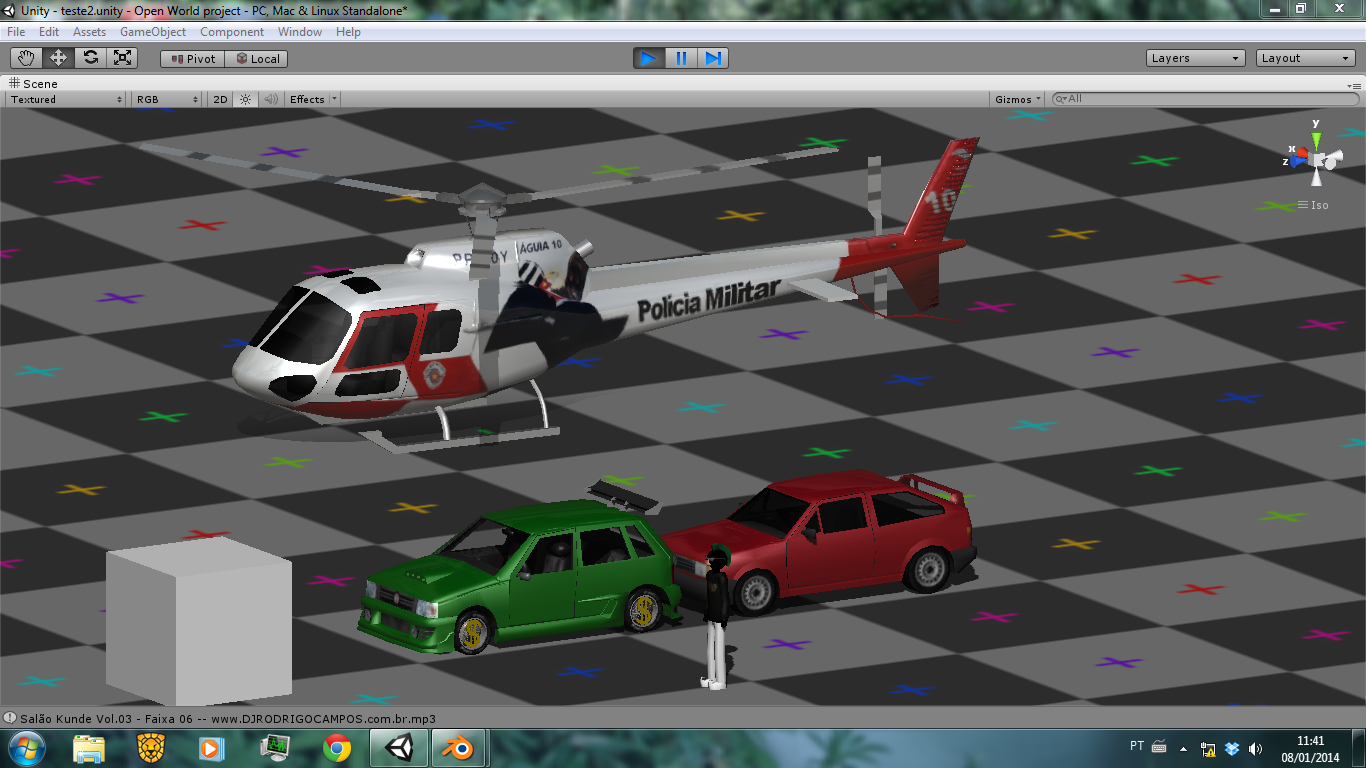The height and width of the screenshot is (768, 1366).
Task: Open the File menu
Action: click(16, 32)
